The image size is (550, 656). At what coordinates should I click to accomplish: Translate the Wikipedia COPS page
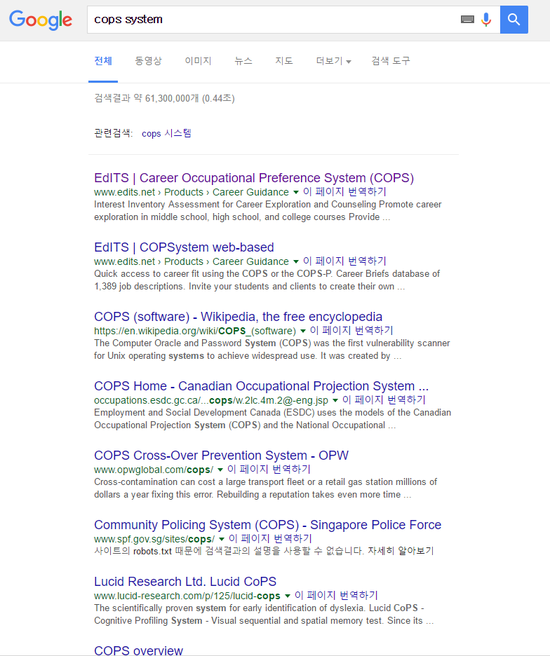351,331
